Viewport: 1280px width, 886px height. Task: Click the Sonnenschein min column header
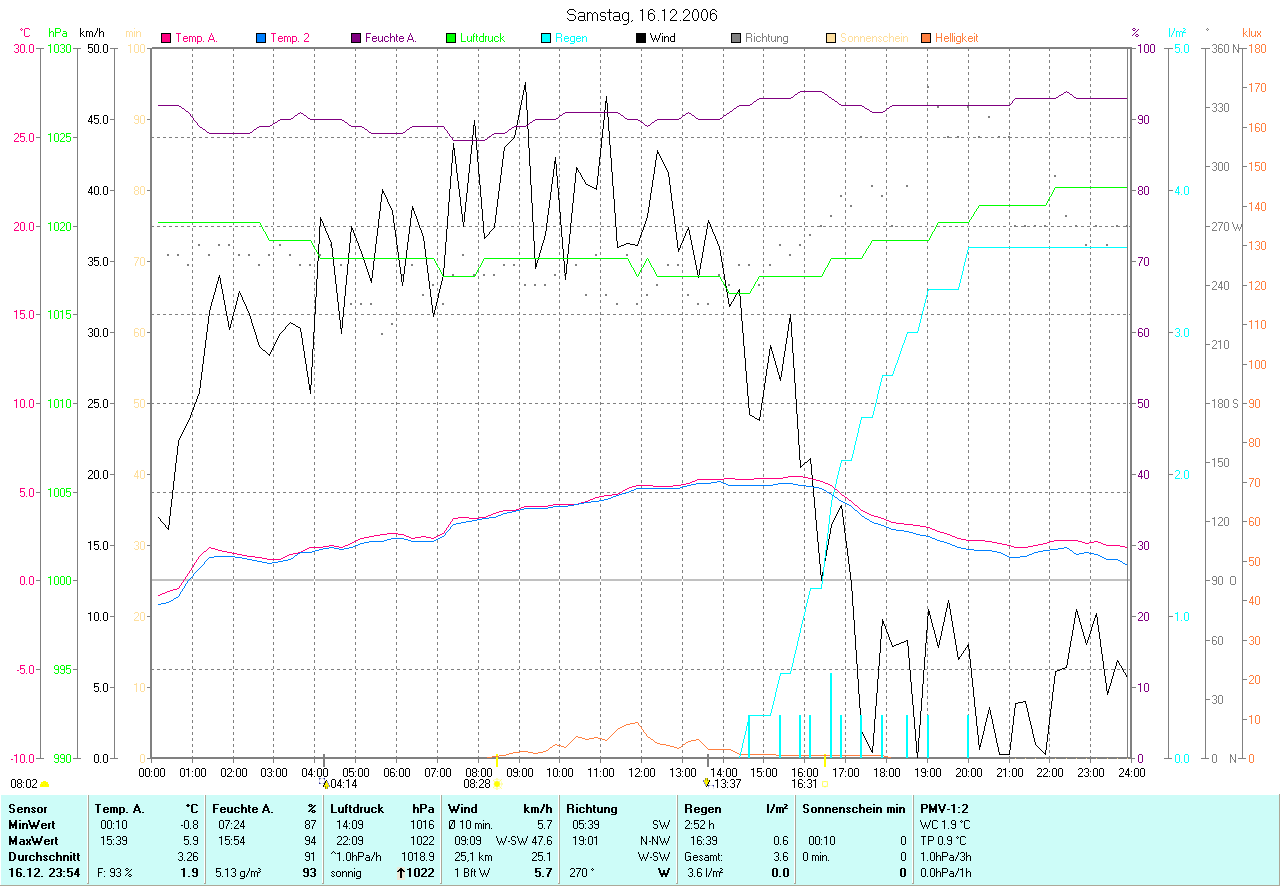[x=854, y=809]
